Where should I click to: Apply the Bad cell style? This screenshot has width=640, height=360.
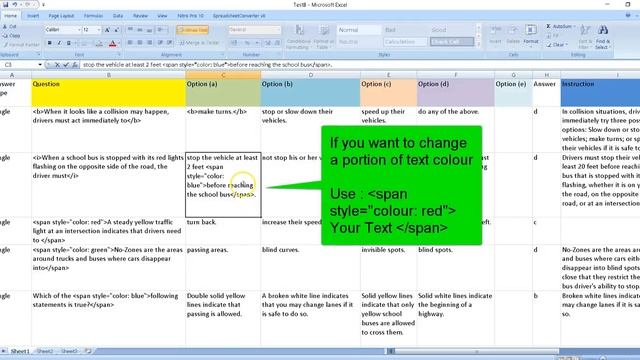404,30
